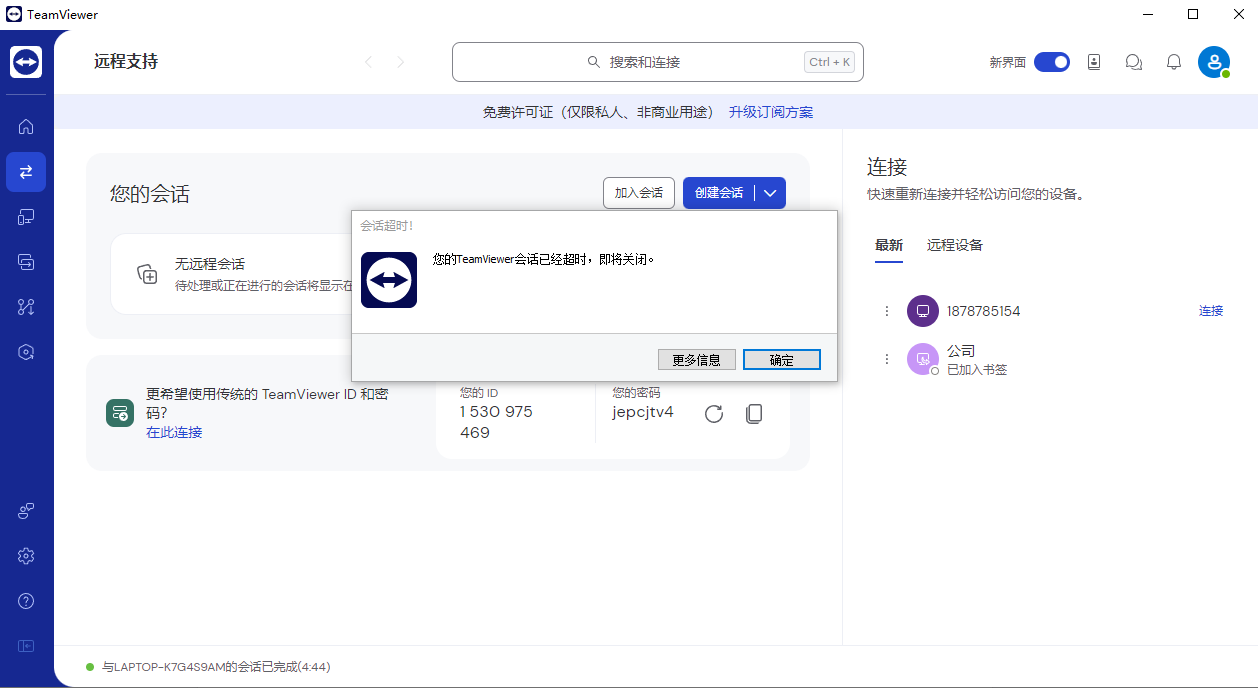Image resolution: width=1258 pixels, height=688 pixels.
Task: Click the 在此连接 link
Action: click(x=174, y=432)
